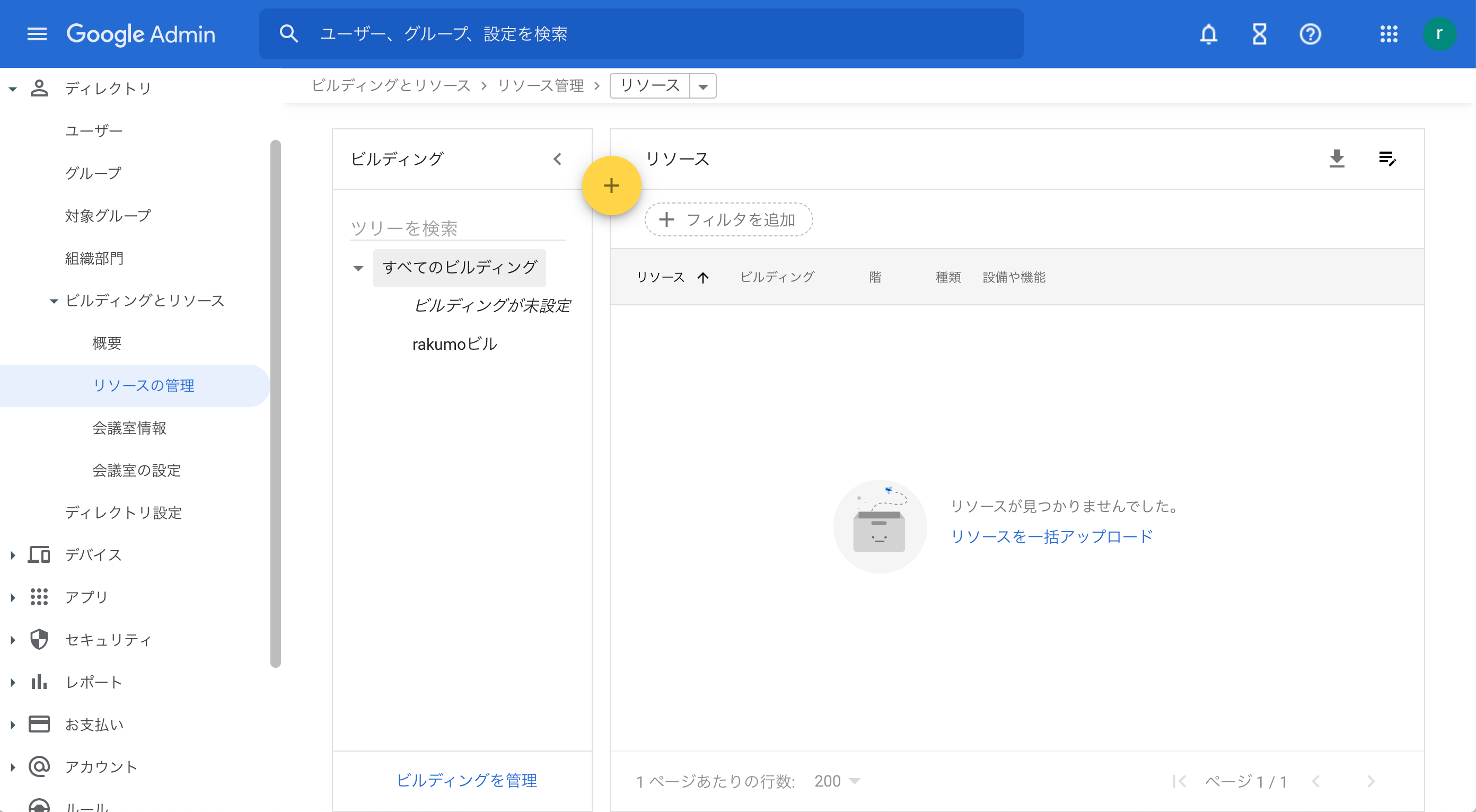Expand the レポート section arrow
Image resolution: width=1476 pixels, height=812 pixels.
(13, 682)
